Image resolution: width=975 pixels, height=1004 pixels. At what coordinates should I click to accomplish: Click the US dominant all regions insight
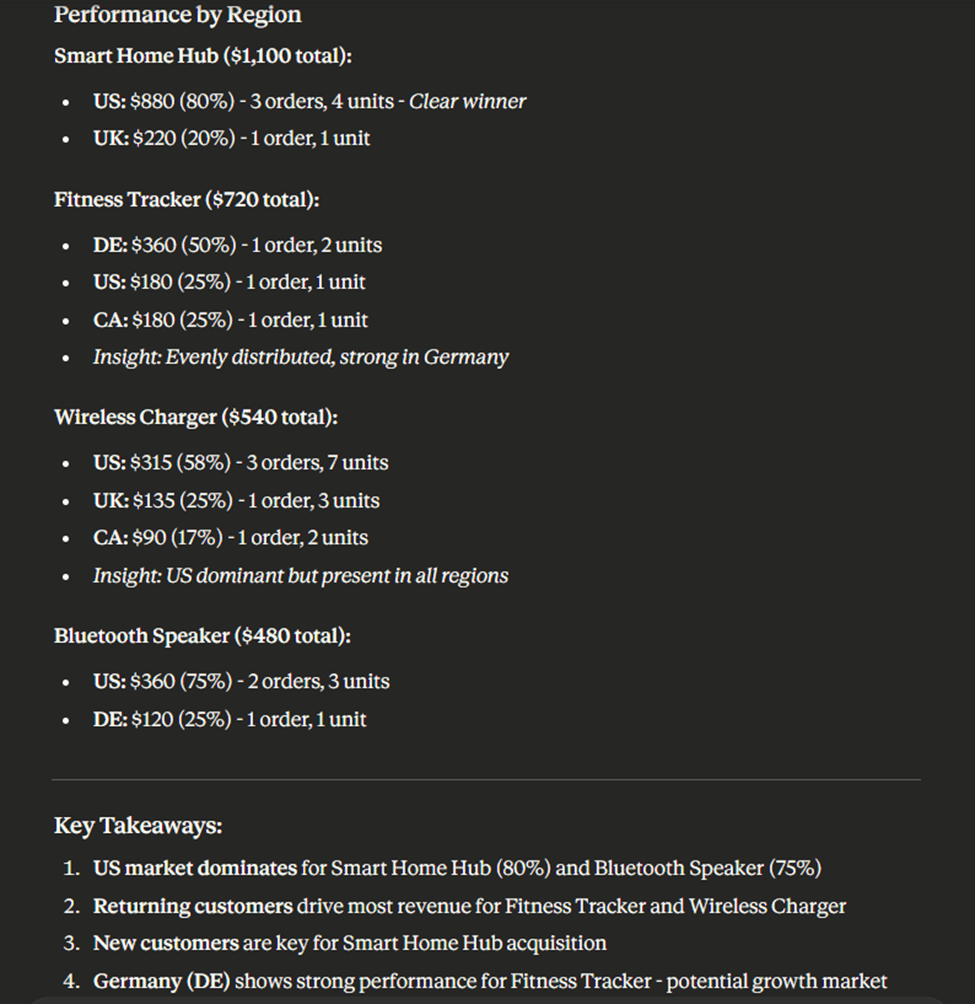tap(301, 576)
